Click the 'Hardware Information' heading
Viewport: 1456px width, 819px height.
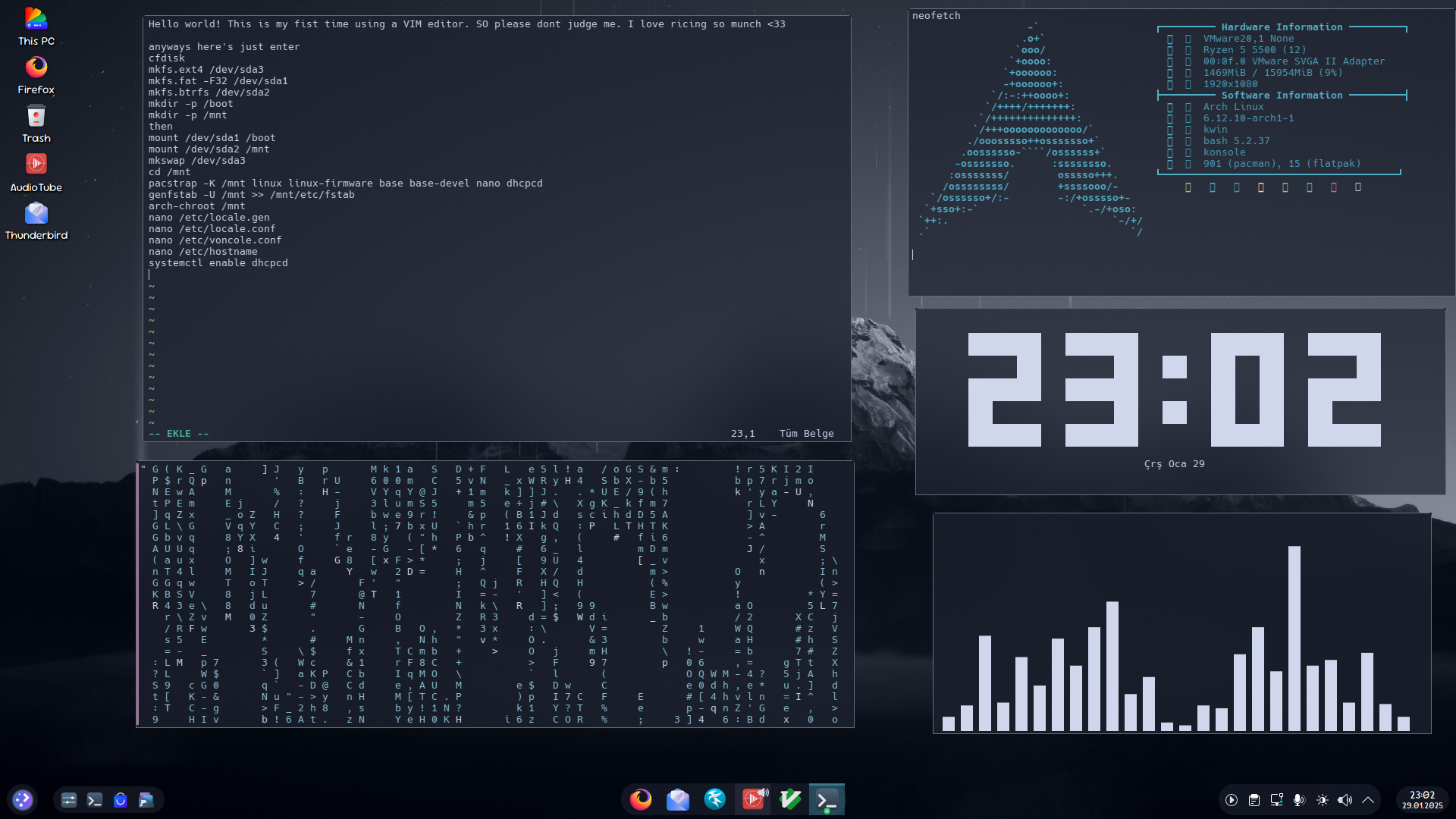pos(1282,27)
